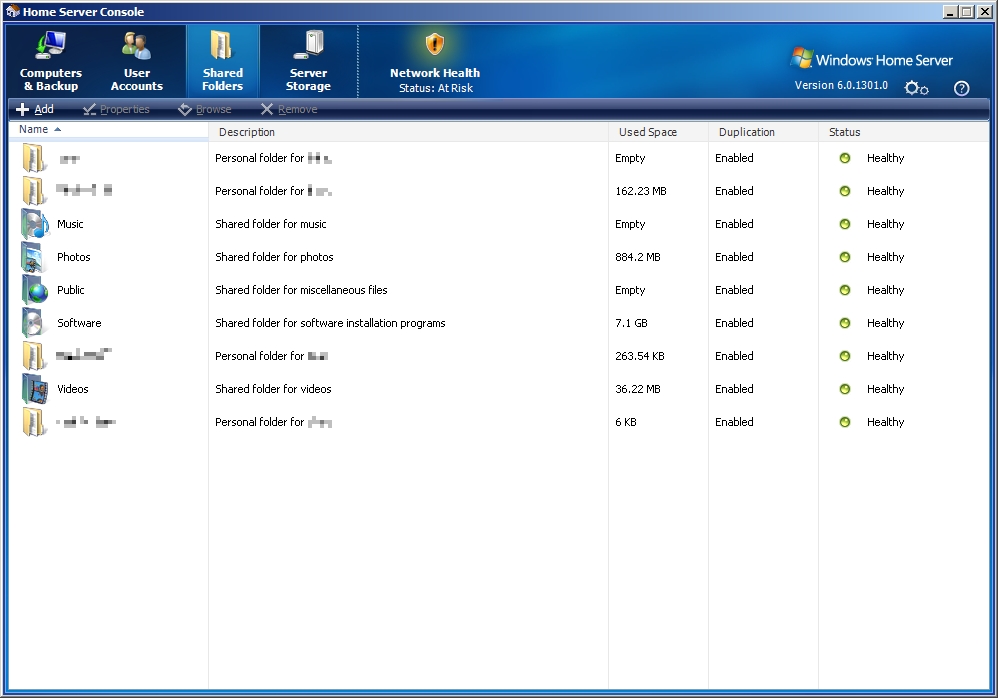Click the green Healthy status indicator for Music
Viewport: 999px width, 698px height.
click(845, 224)
